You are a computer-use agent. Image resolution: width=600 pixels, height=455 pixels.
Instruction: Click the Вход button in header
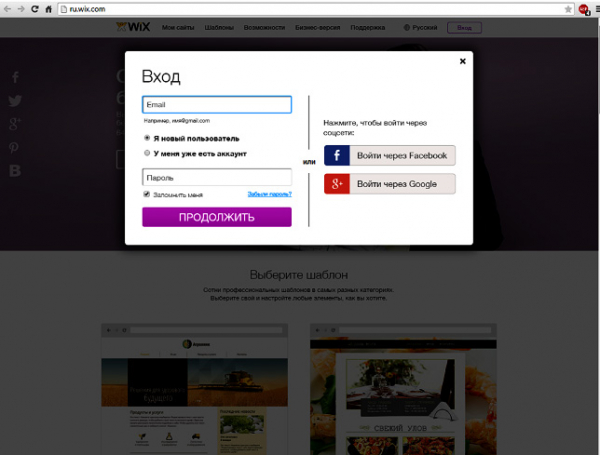click(x=464, y=28)
